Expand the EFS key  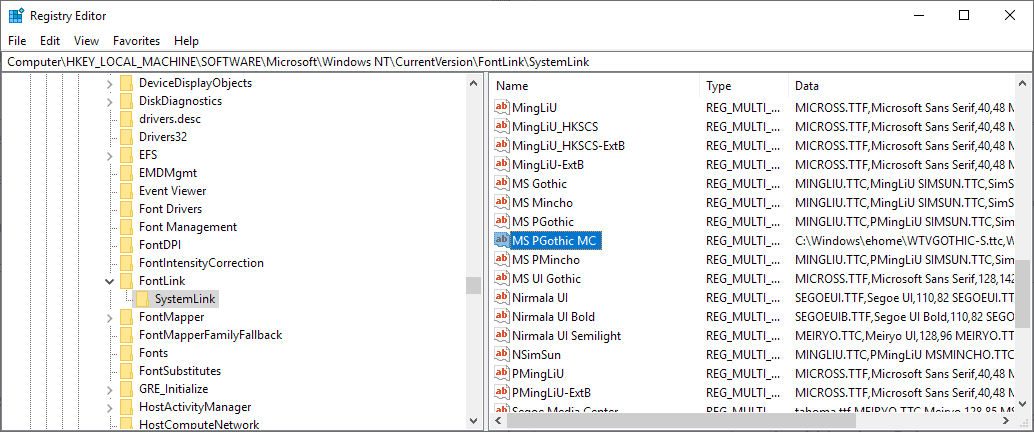109,156
